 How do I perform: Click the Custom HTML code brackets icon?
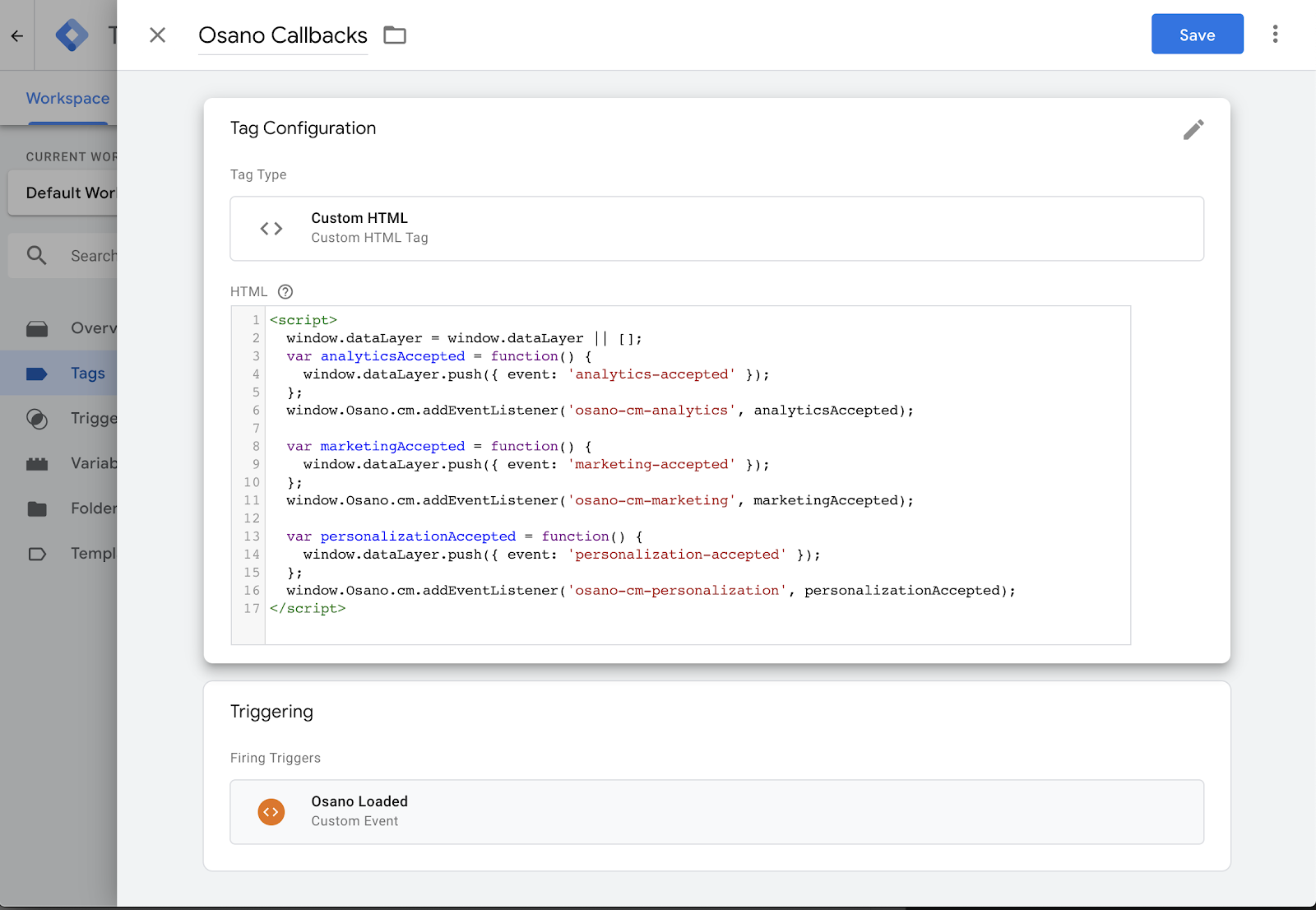coord(271,228)
